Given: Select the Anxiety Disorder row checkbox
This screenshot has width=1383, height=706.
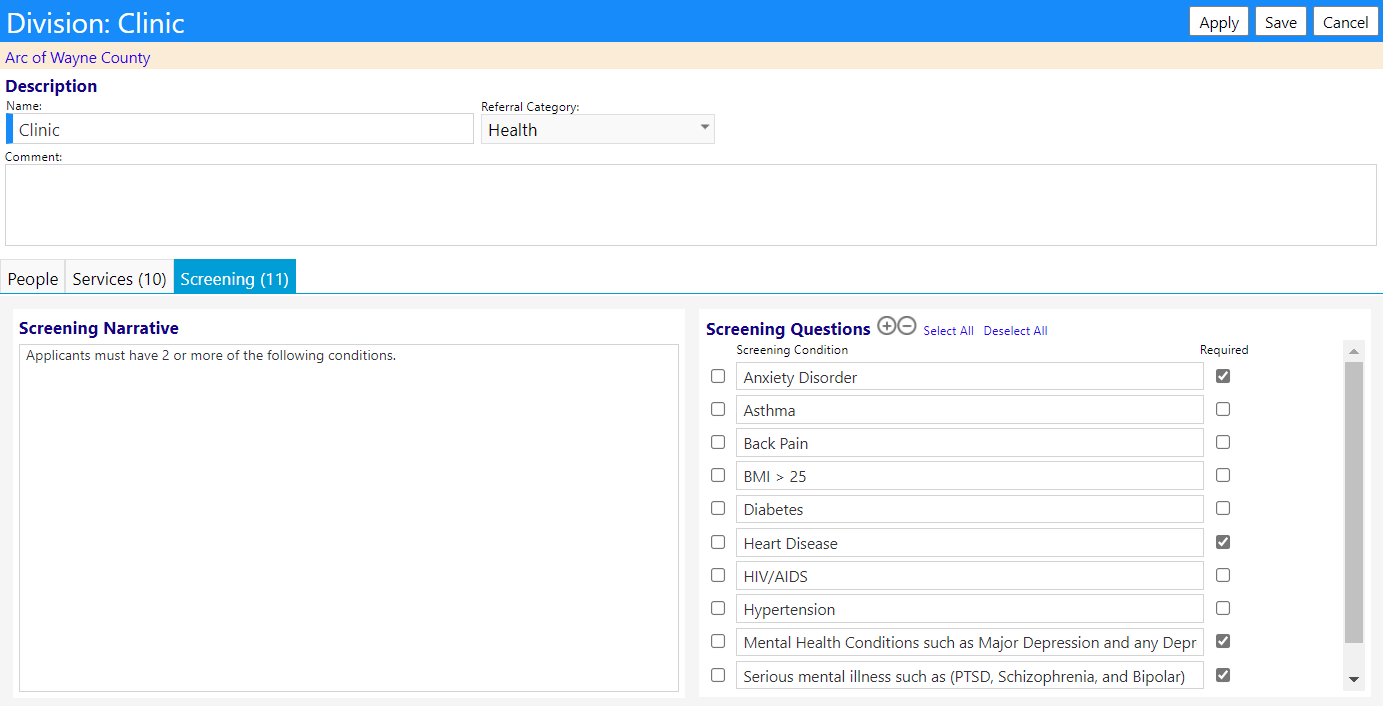Looking at the screenshot, I should coord(718,376).
